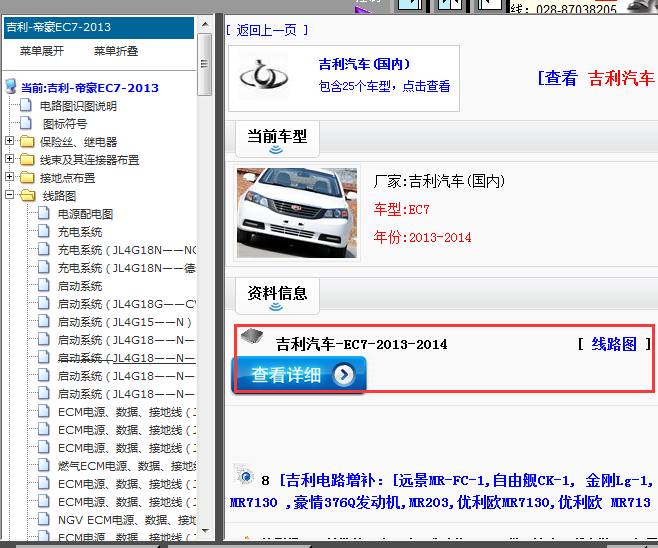Click the computer icon beside 当前:吉利-帝豪EC7-2013
This screenshot has height=548, width=658.
click(x=10, y=86)
